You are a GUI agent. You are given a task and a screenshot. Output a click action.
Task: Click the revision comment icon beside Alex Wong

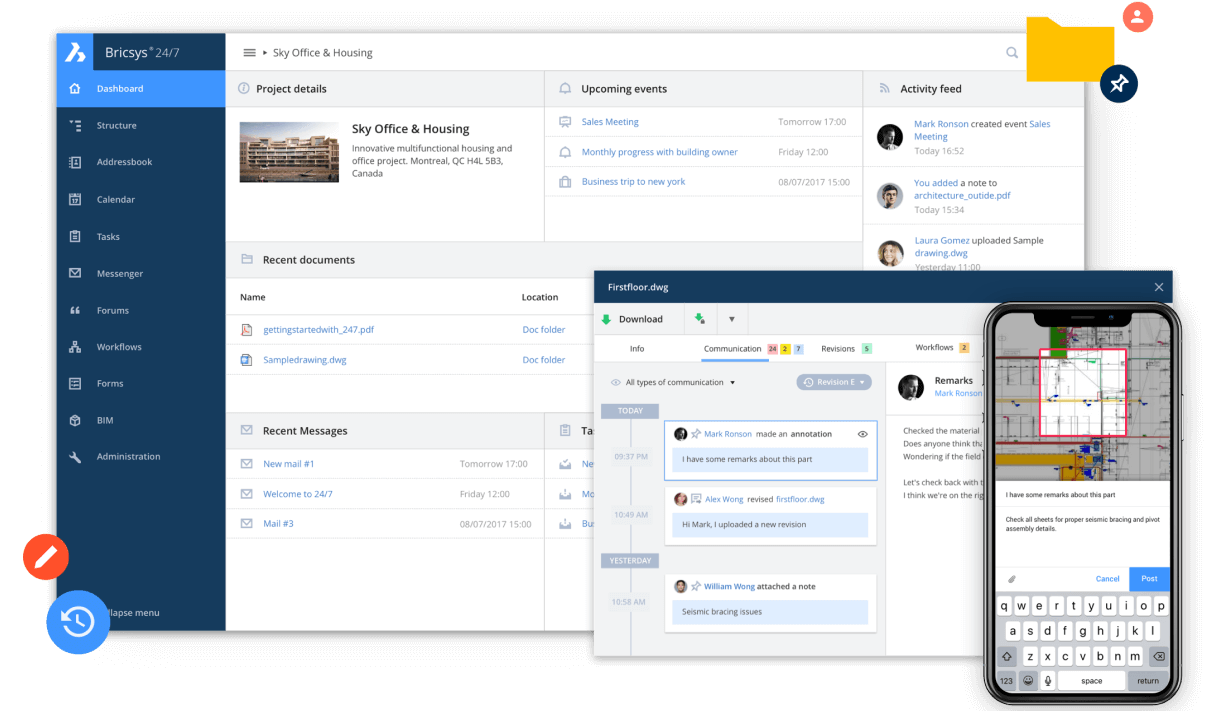[x=696, y=499]
